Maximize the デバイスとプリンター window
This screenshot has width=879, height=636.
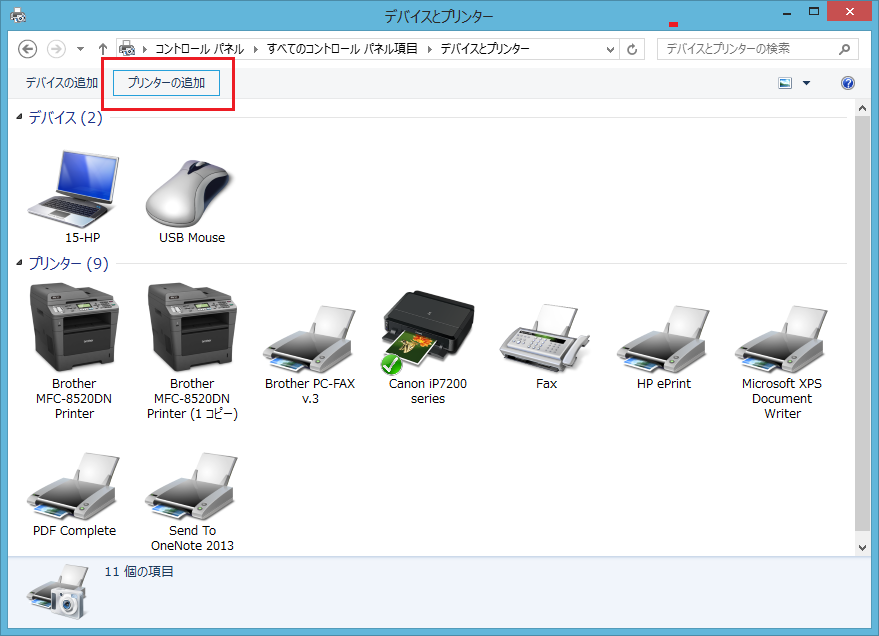coord(814,12)
